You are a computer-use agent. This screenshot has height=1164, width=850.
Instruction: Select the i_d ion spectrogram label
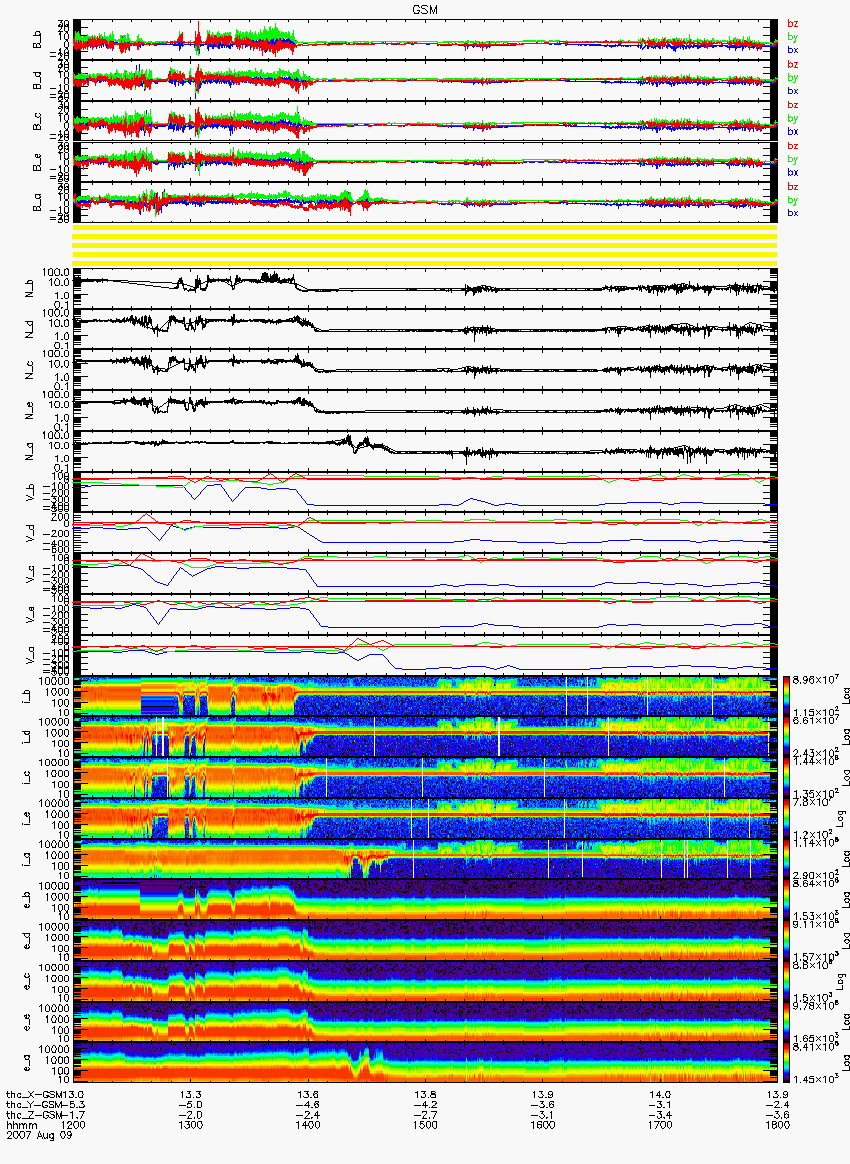(x=27, y=736)
